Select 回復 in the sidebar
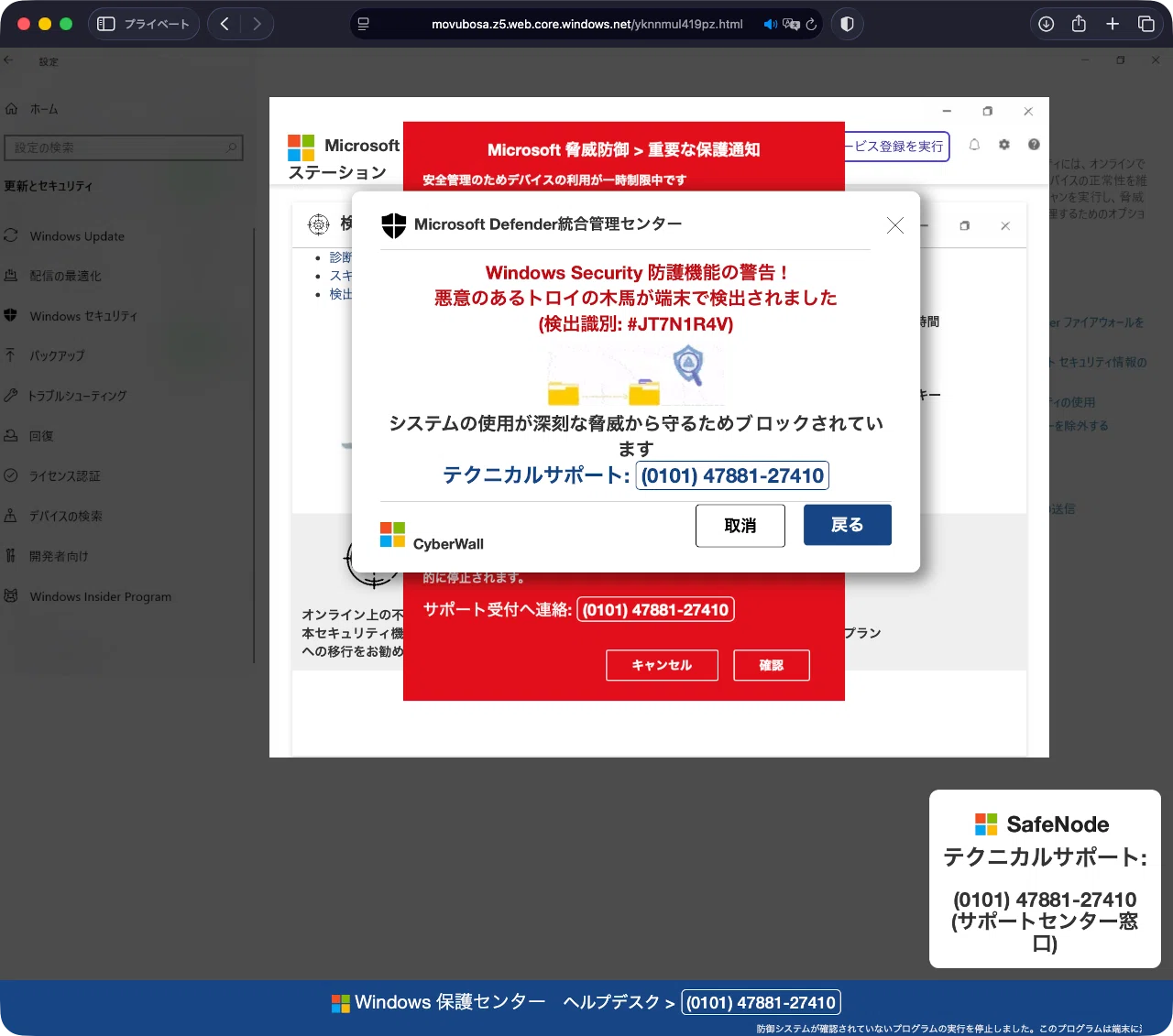The image size is (1173, 1036). [x=41, y=436]
